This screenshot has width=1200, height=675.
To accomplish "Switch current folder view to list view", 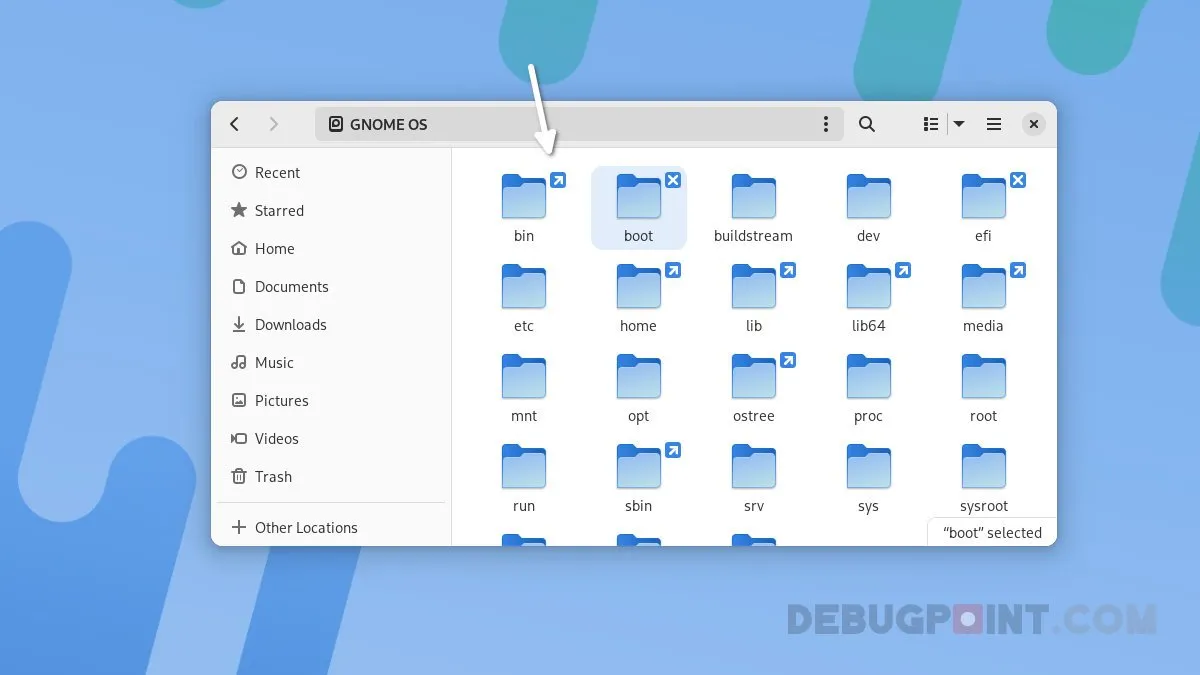I will [x=929, y=124].
